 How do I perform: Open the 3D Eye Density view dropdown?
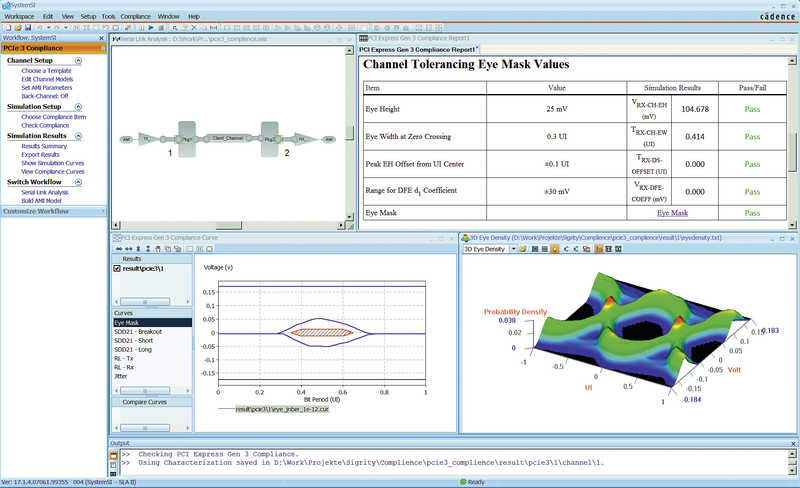click(x=513, y=249)
